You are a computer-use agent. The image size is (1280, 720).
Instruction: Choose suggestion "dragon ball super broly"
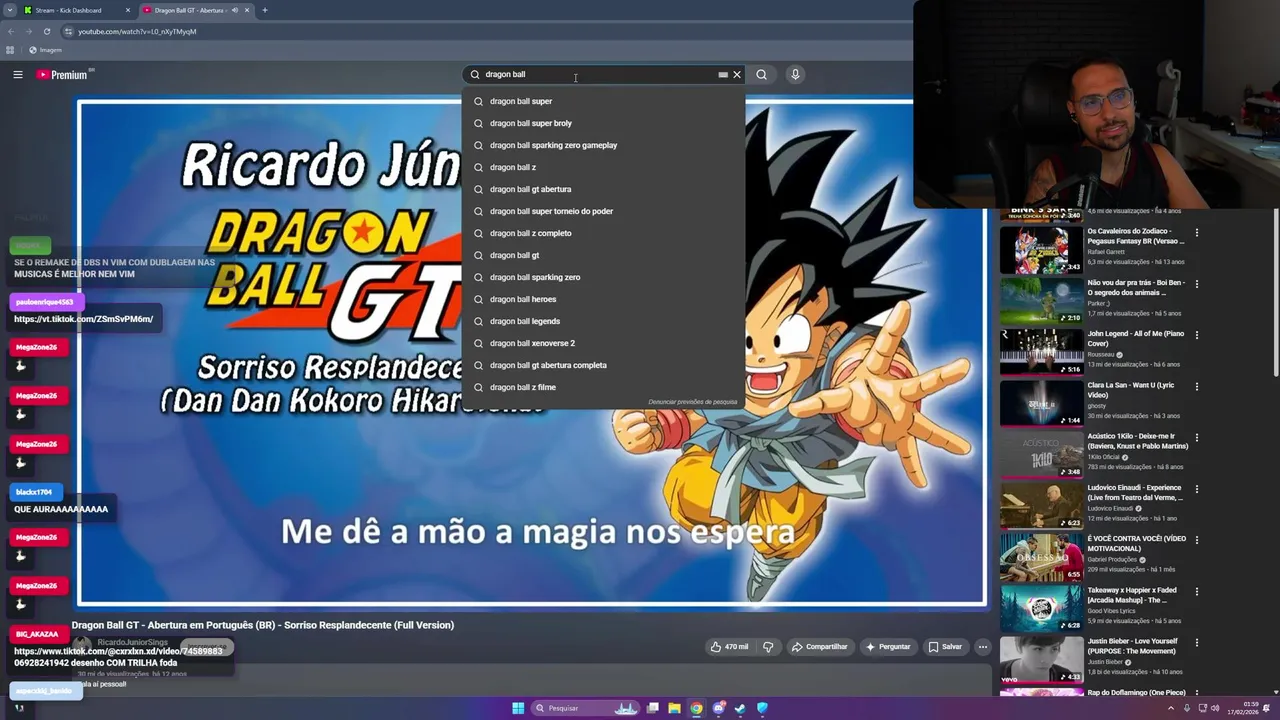click(603, 123)
